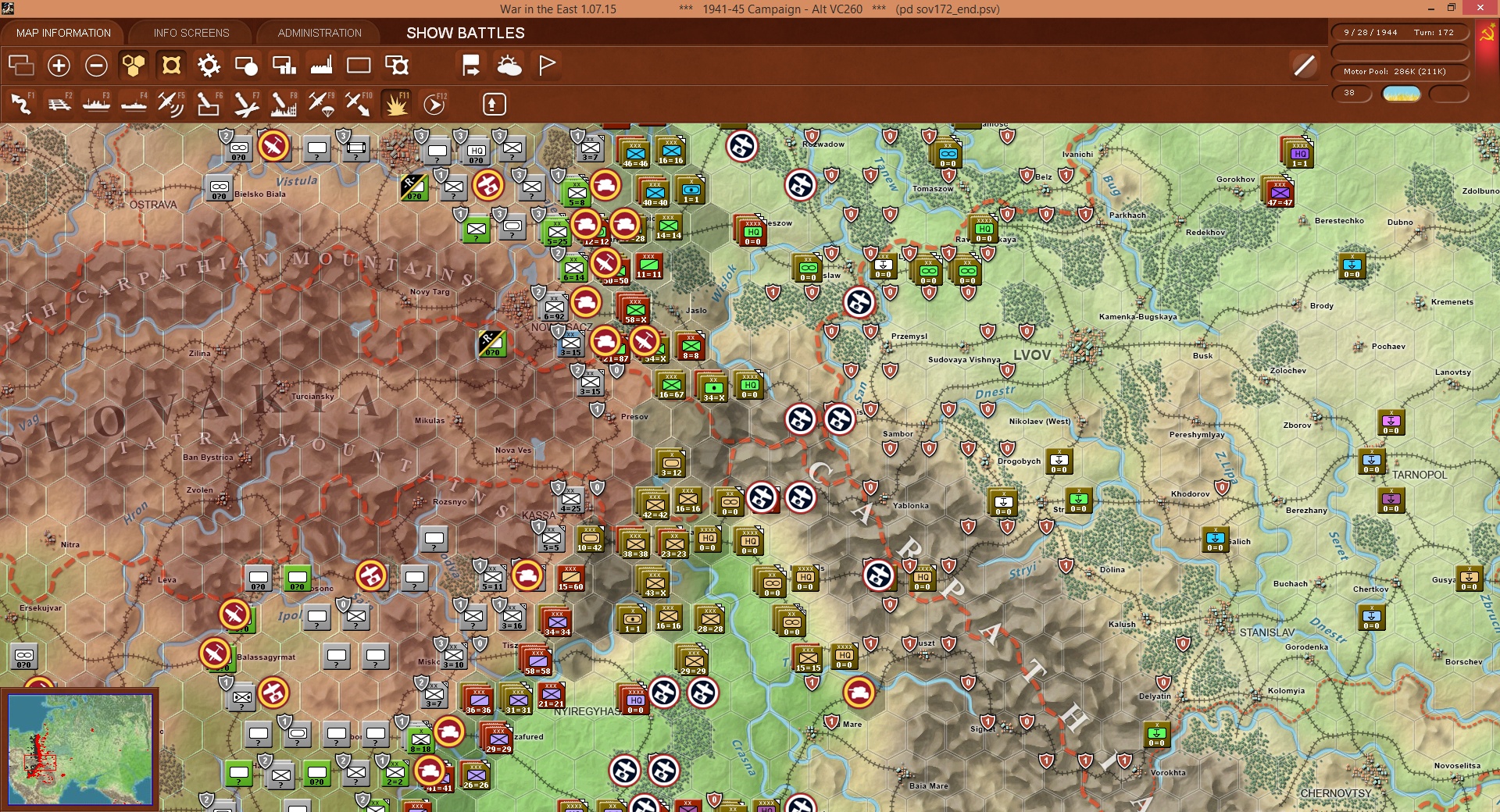Image resolution: width=1500 pixels, height=812 pixels.
Task: Click the outlined pennant flag icon
Action: click(x=547, y=66)
